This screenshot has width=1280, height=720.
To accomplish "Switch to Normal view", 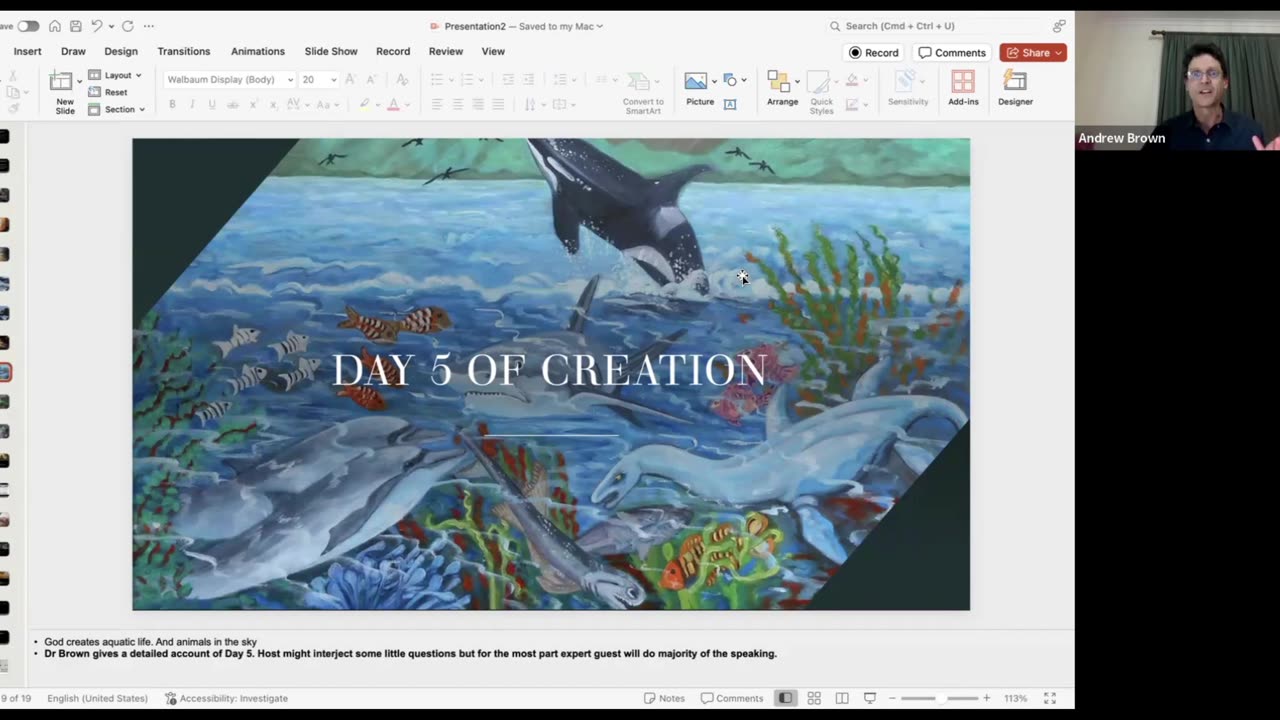I will point(786,698).
